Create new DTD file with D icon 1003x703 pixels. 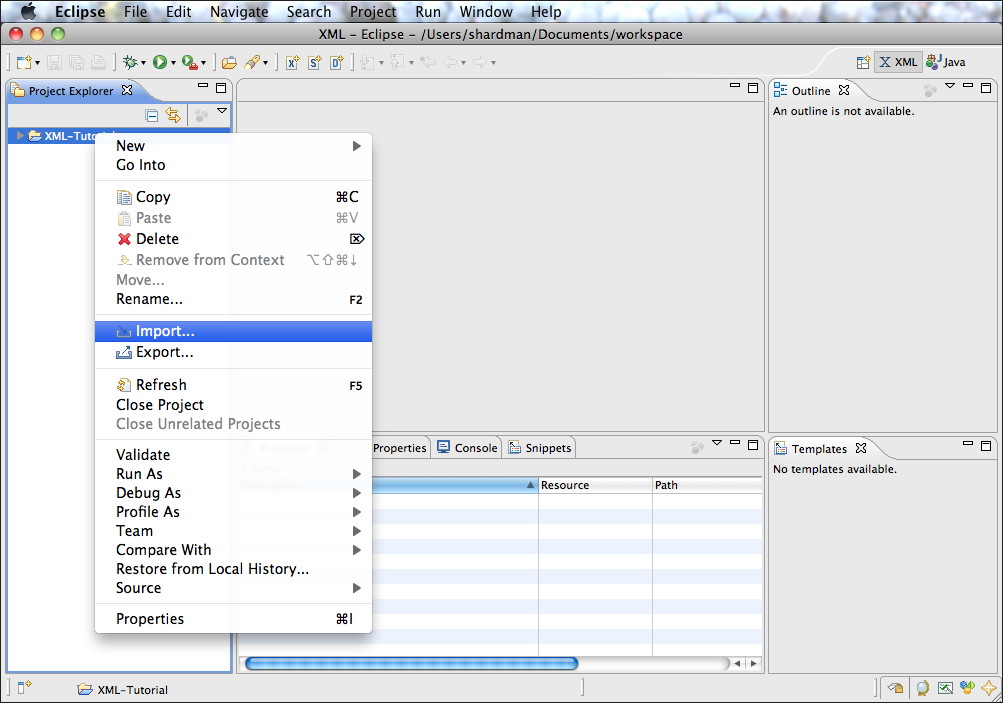pos(337,62)
